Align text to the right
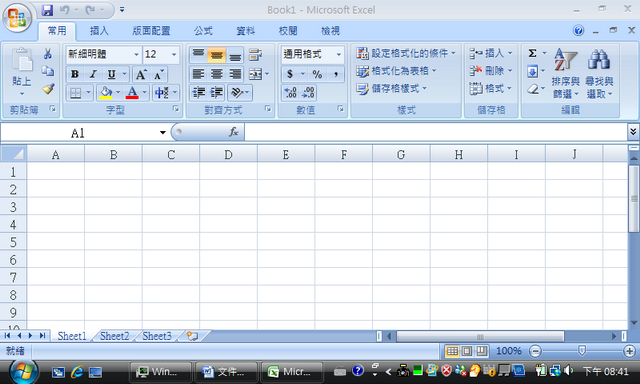Screen dimensions: 640x384 click(235, 74)
